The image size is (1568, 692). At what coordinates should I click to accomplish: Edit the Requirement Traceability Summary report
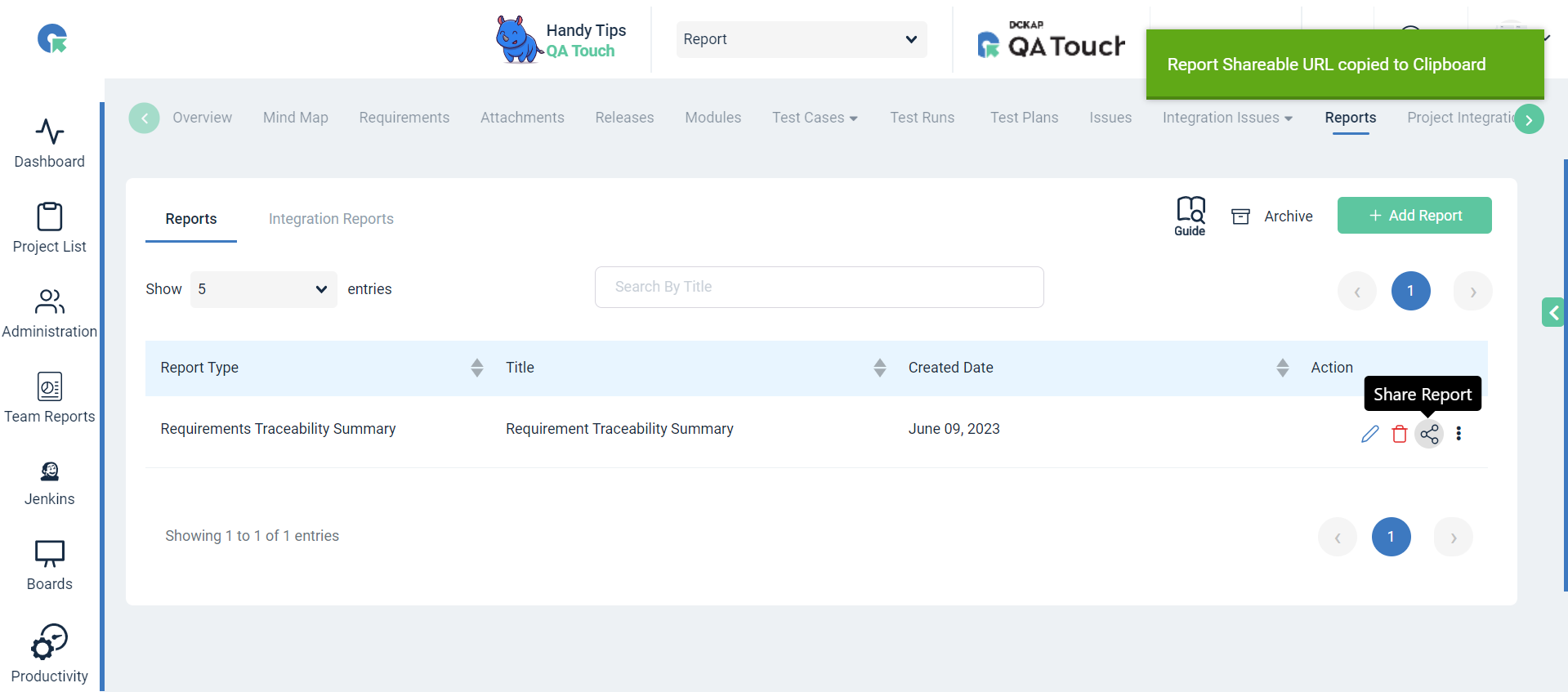click(x=1370, y=434)
